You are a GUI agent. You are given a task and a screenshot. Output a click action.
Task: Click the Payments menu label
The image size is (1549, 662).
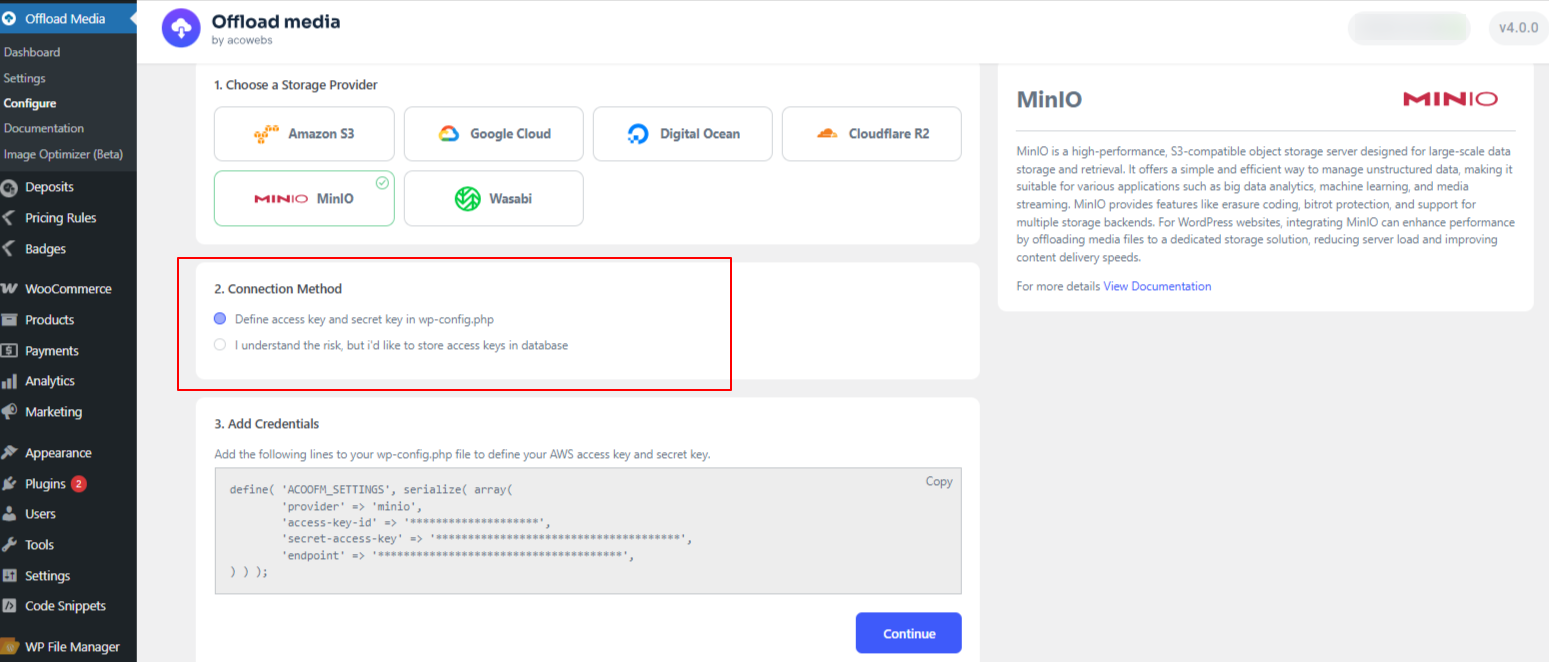click(52, 351)
